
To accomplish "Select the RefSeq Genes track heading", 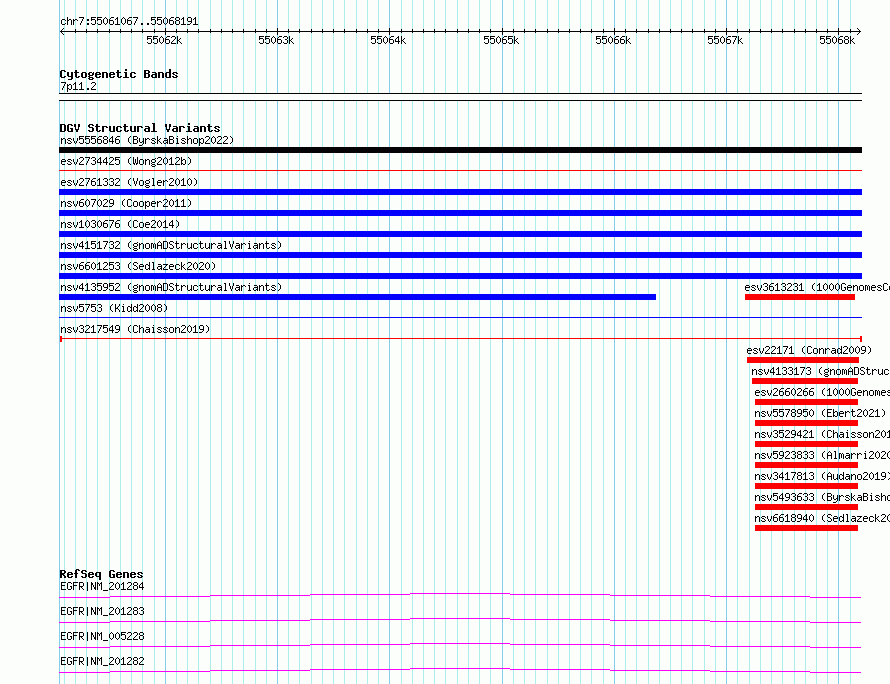I will pyautogui.click(x=101, y=574).
